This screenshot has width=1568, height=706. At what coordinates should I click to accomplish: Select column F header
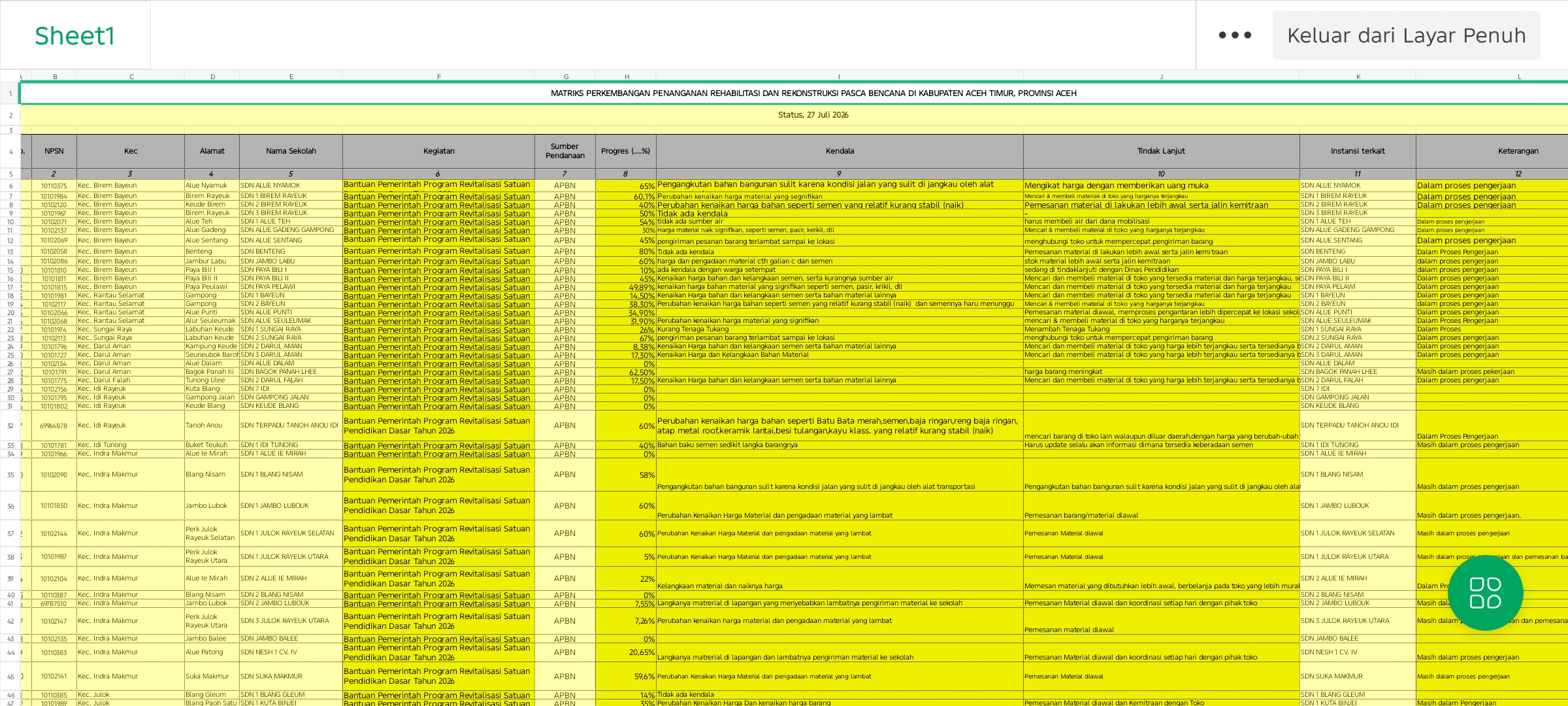(x=438, y=76)
